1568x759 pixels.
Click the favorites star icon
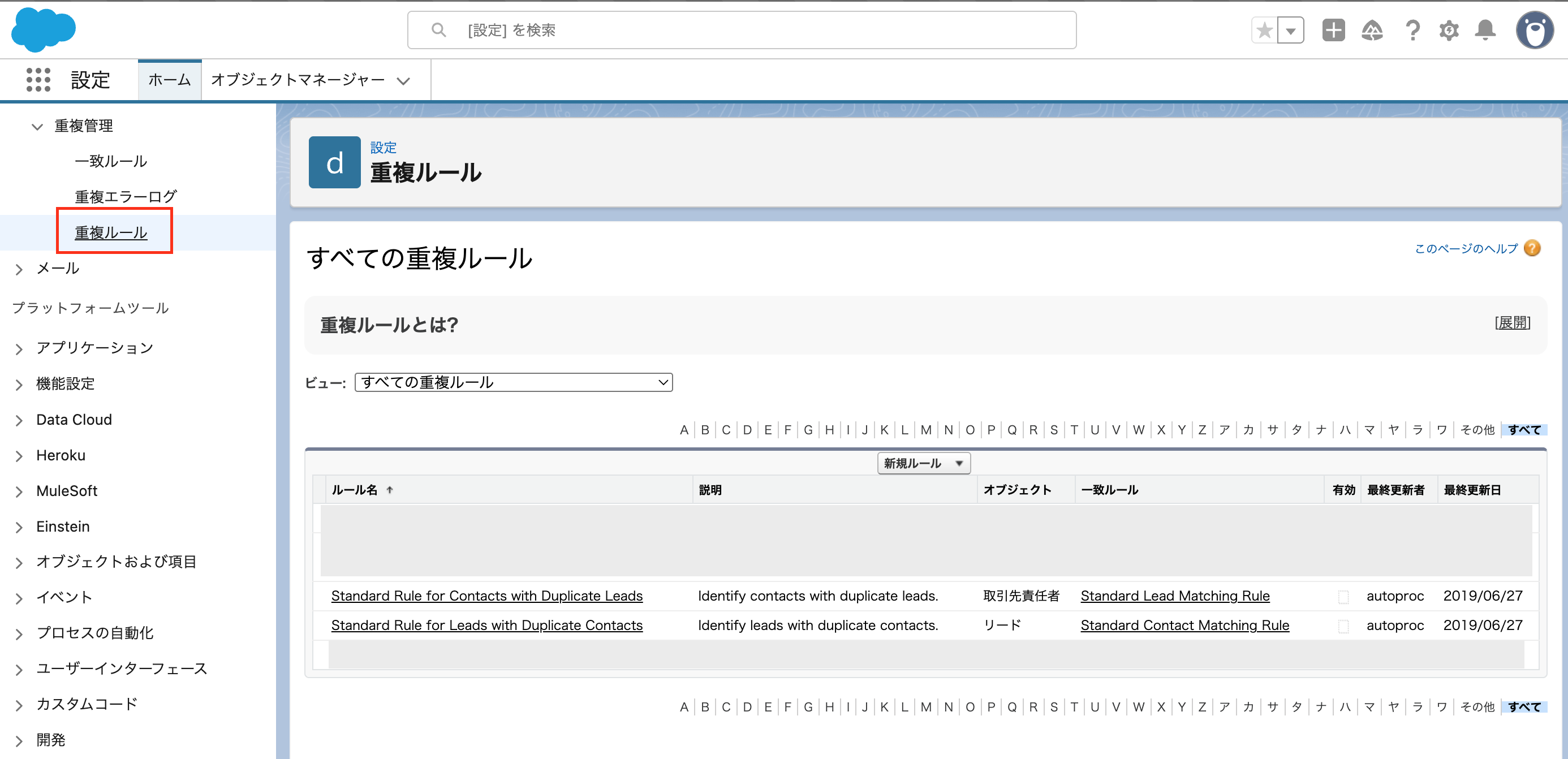tap(1264, 30)
